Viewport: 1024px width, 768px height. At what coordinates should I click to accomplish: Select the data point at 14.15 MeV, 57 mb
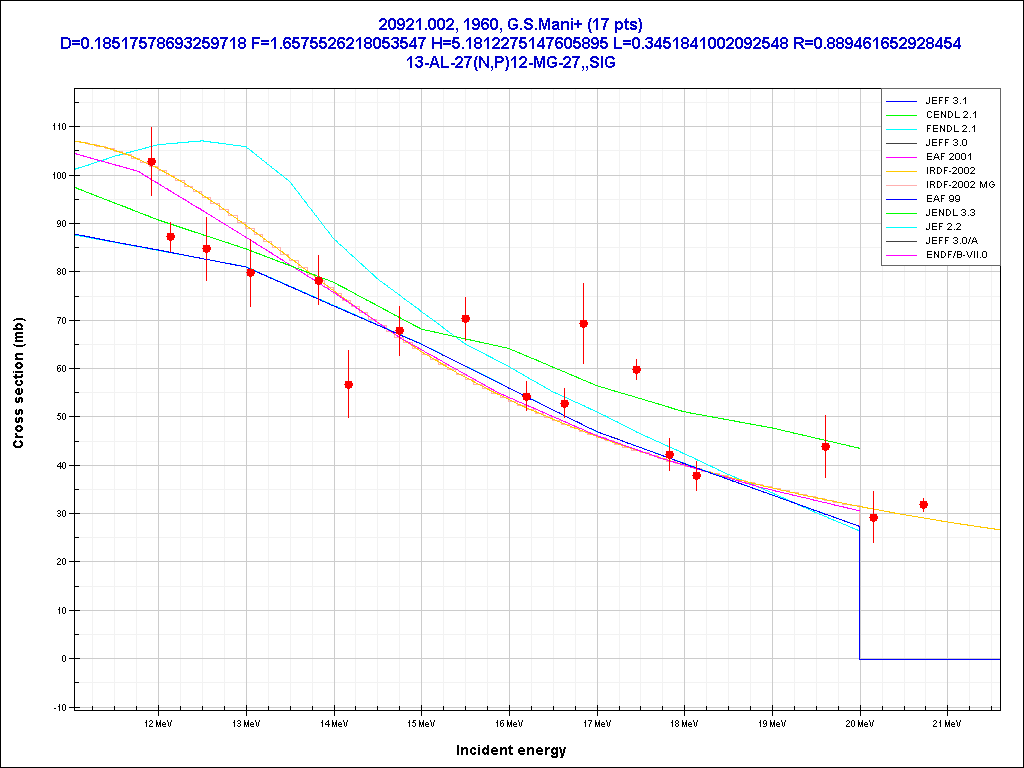pos(348,384)
